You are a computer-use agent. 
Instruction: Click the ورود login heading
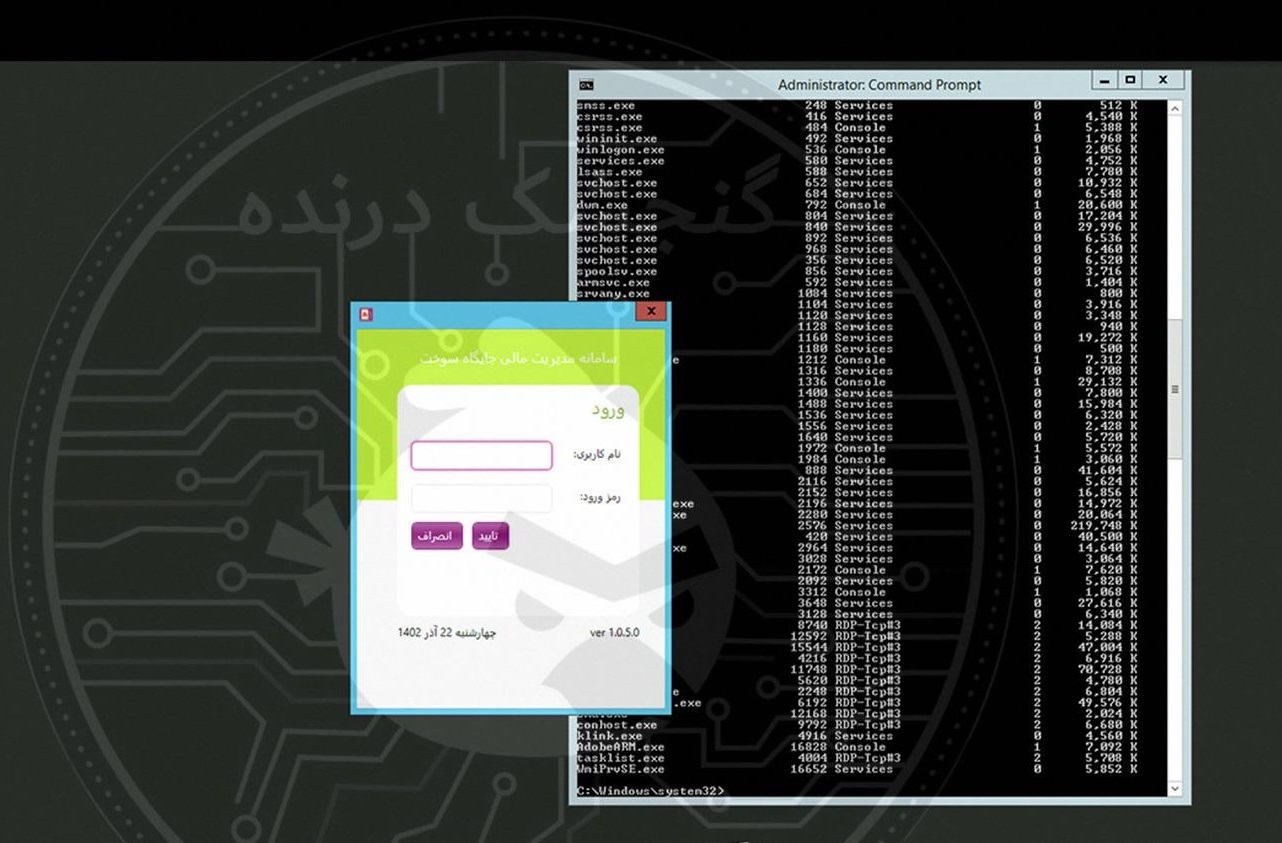pos(607,410)
